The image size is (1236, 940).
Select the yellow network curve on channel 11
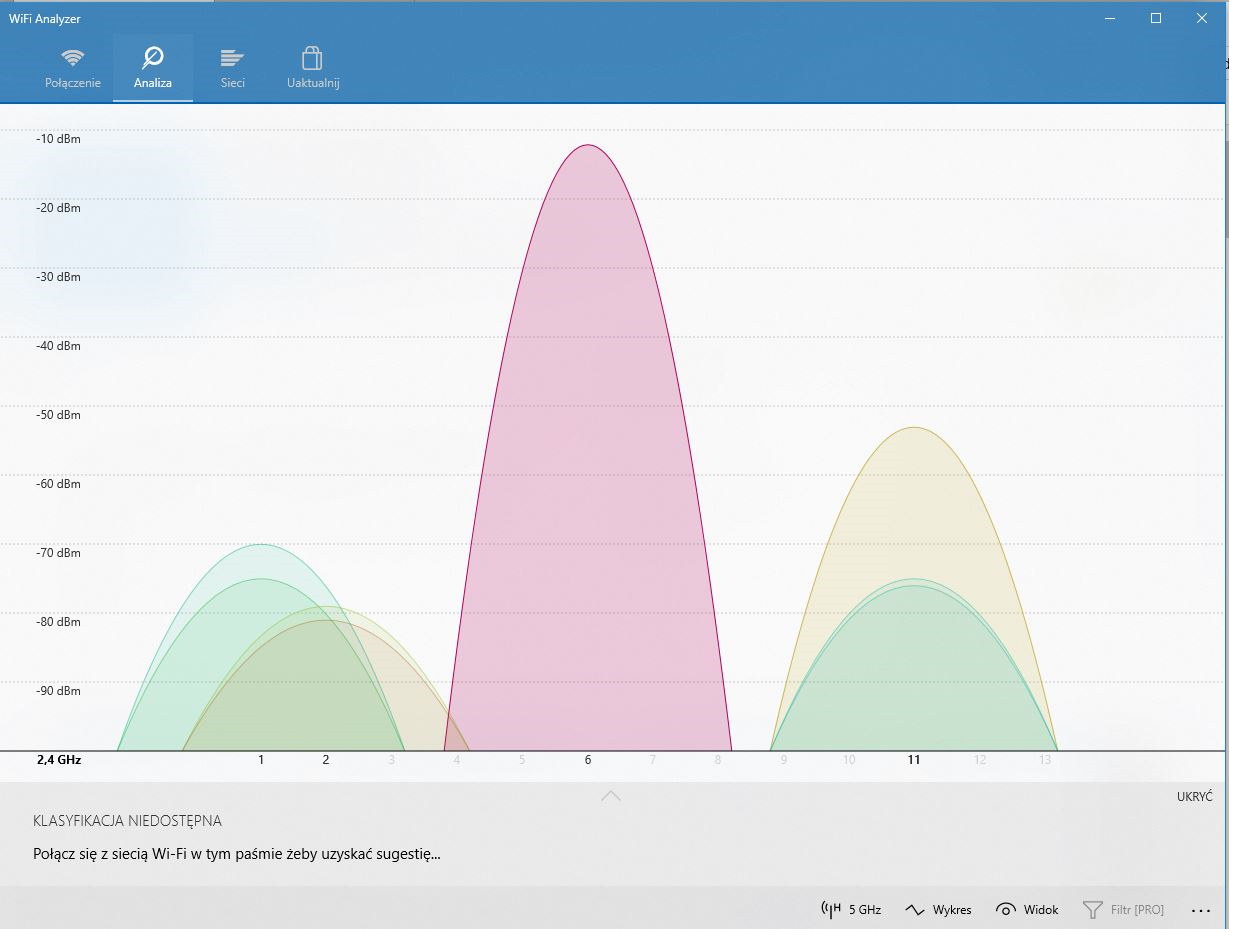pyautogui.click(x=913, y=500)
